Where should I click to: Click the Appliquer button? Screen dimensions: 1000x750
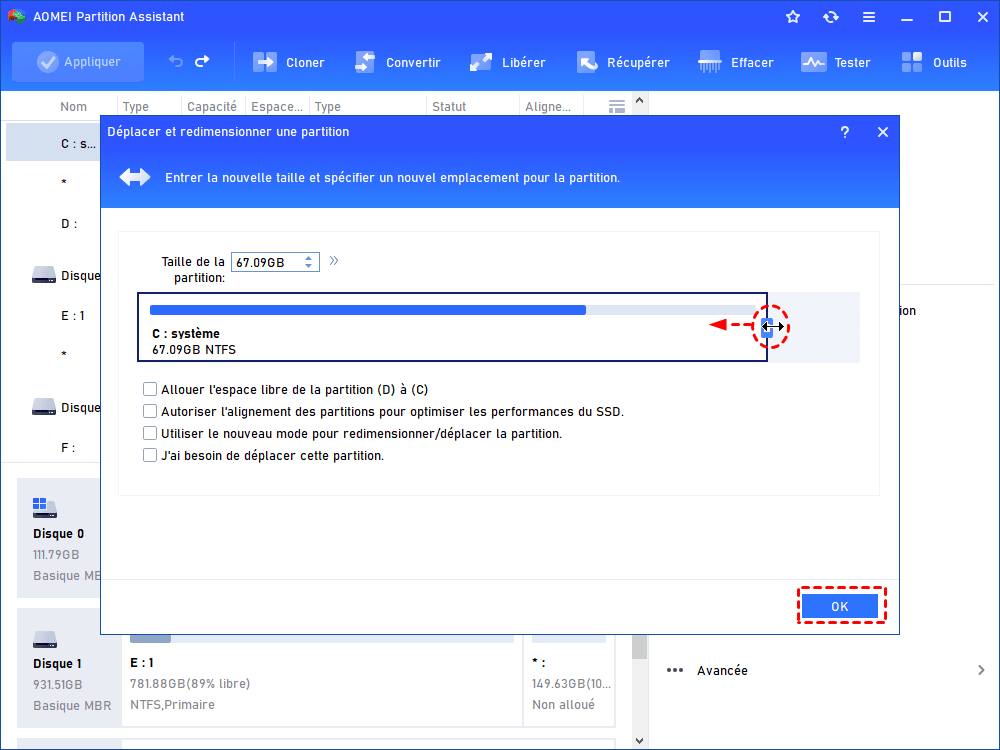click(x=78, y=62)
